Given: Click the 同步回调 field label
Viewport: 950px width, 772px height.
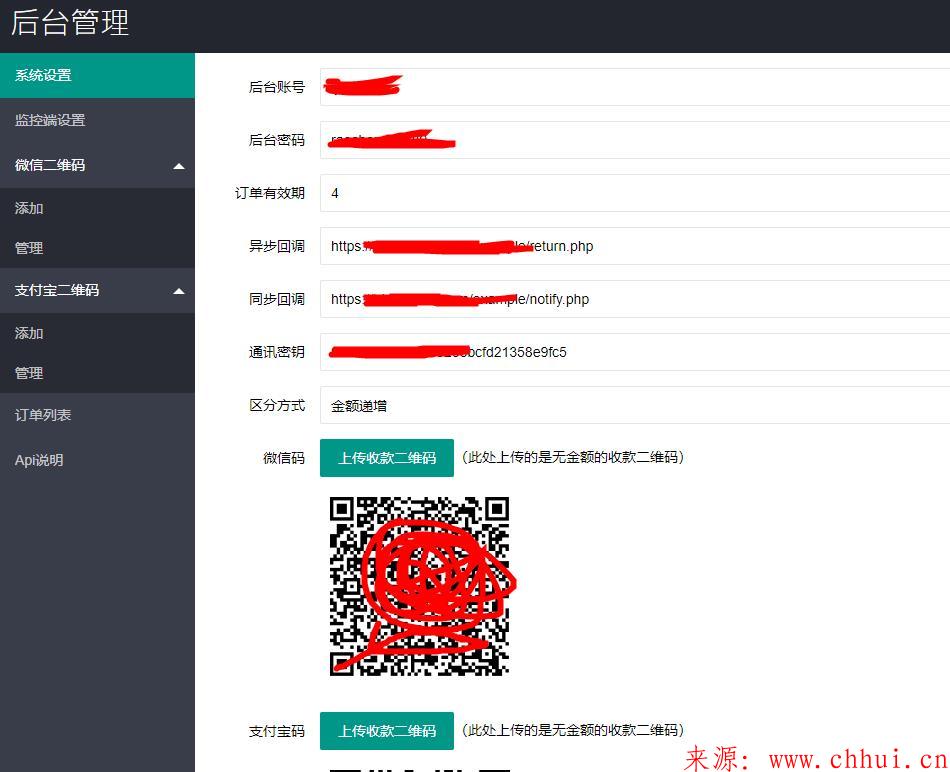Looking at the screenshot, I should pos(277,299).
